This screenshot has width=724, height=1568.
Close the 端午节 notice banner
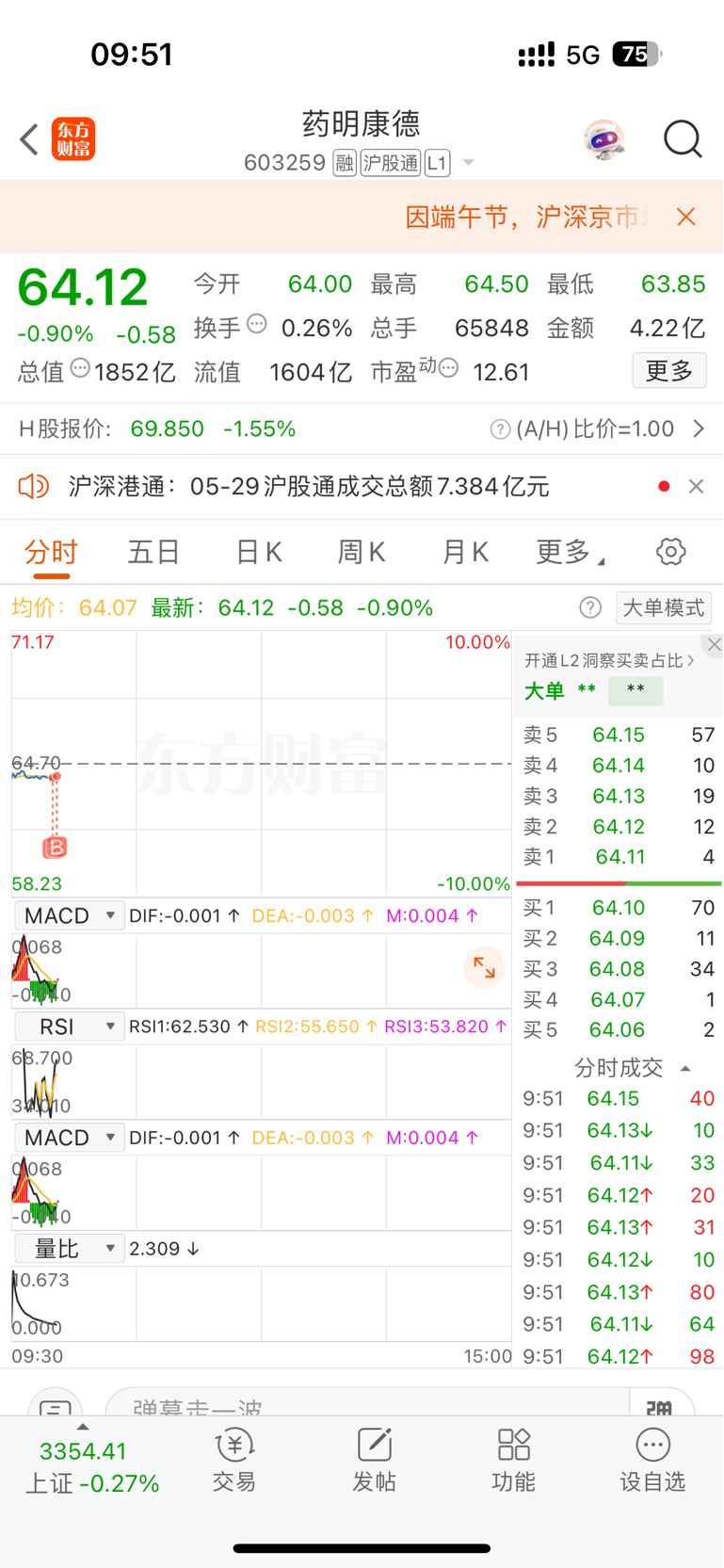[686, 218]
